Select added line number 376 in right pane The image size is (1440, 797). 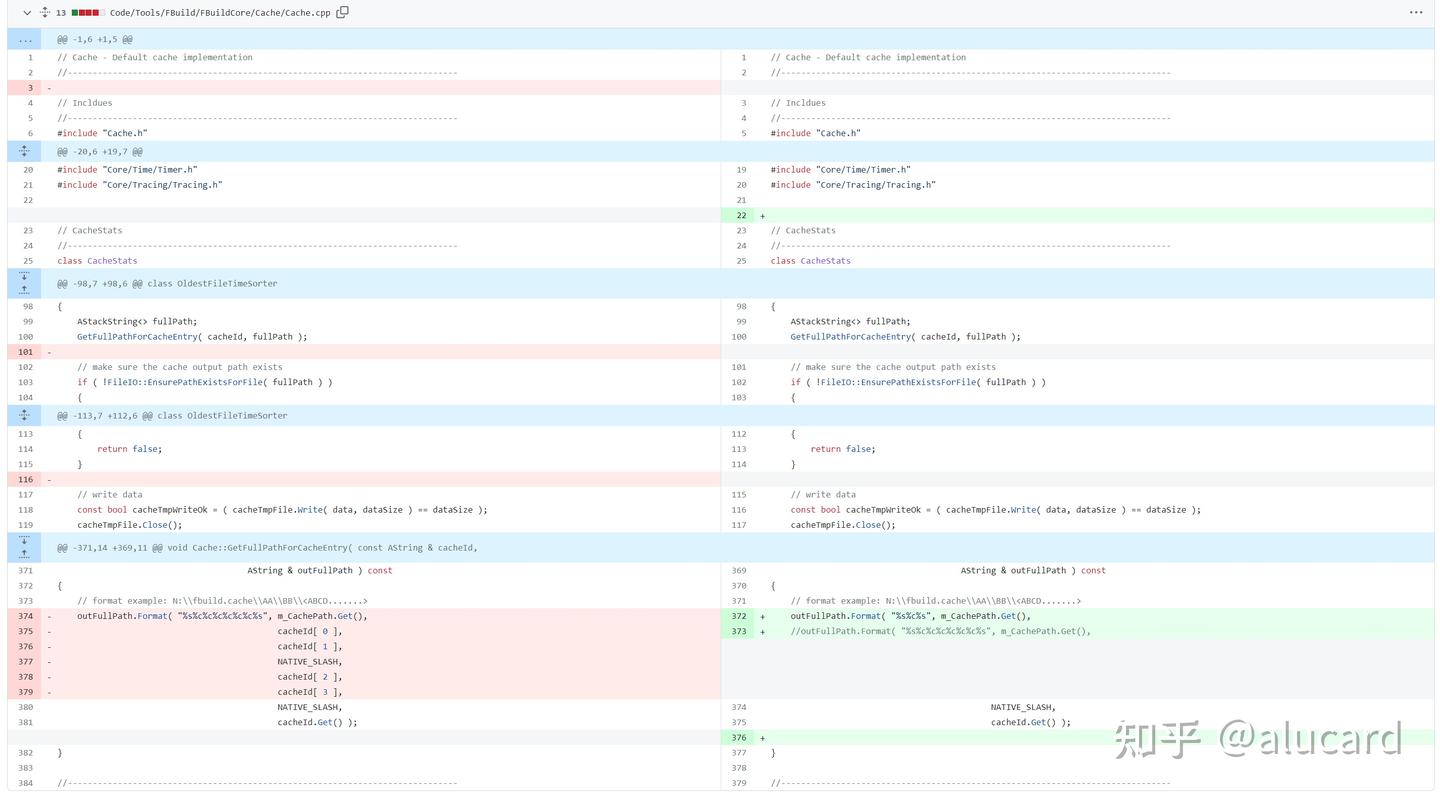coord(739,738)
